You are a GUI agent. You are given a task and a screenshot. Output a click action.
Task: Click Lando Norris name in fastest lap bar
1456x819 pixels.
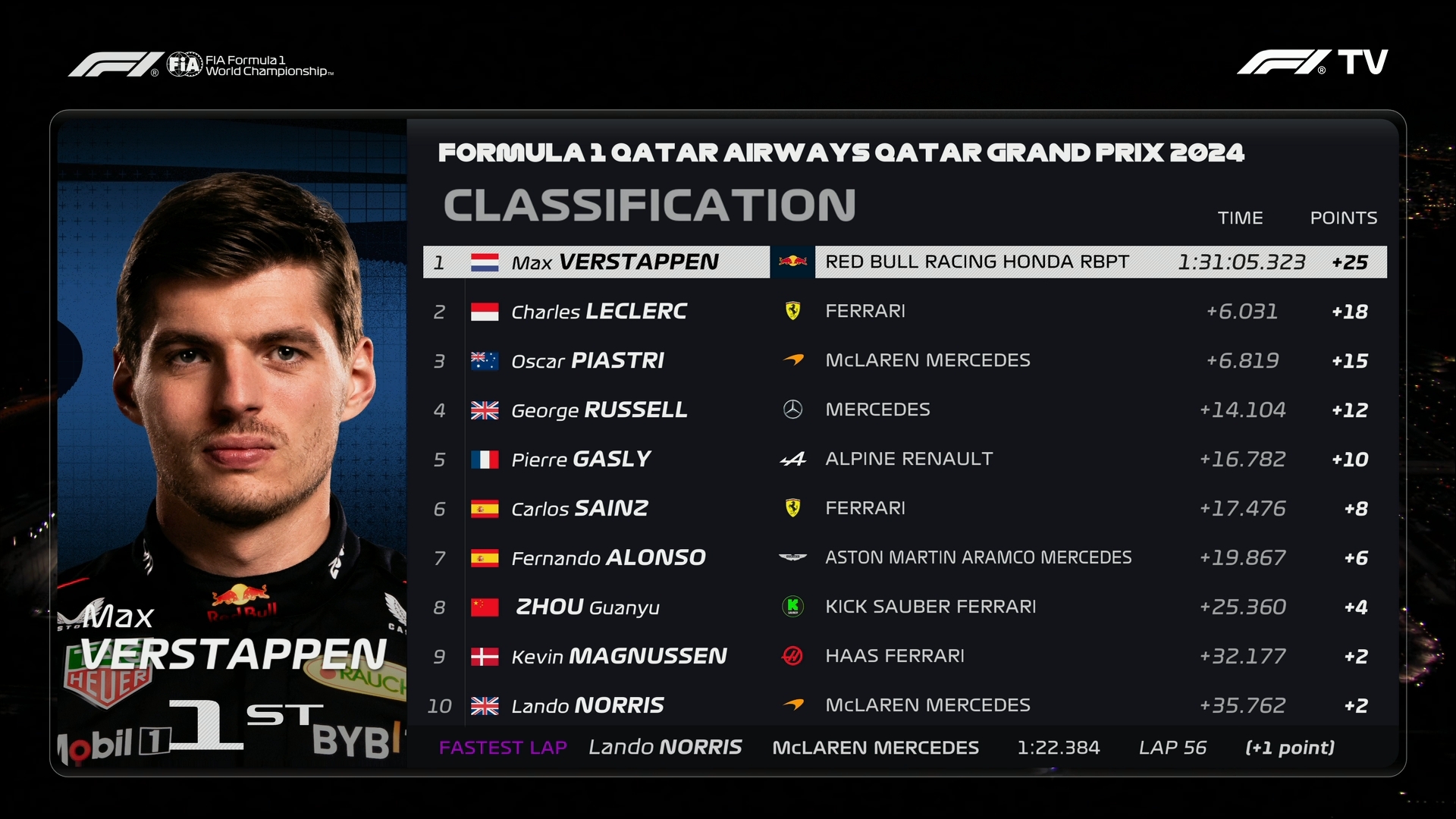pos(665,748)
